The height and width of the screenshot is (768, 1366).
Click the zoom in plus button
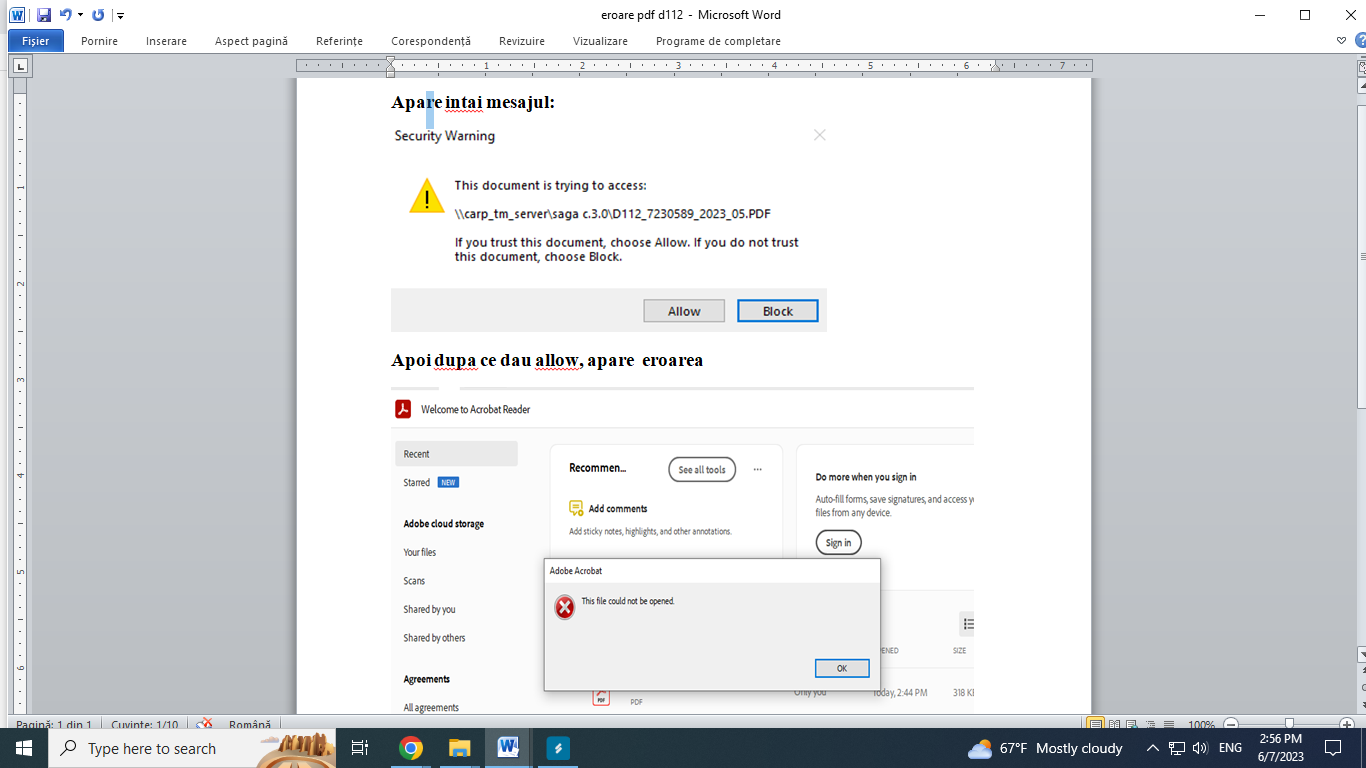pyautogui.click(x=1347, y=725)
